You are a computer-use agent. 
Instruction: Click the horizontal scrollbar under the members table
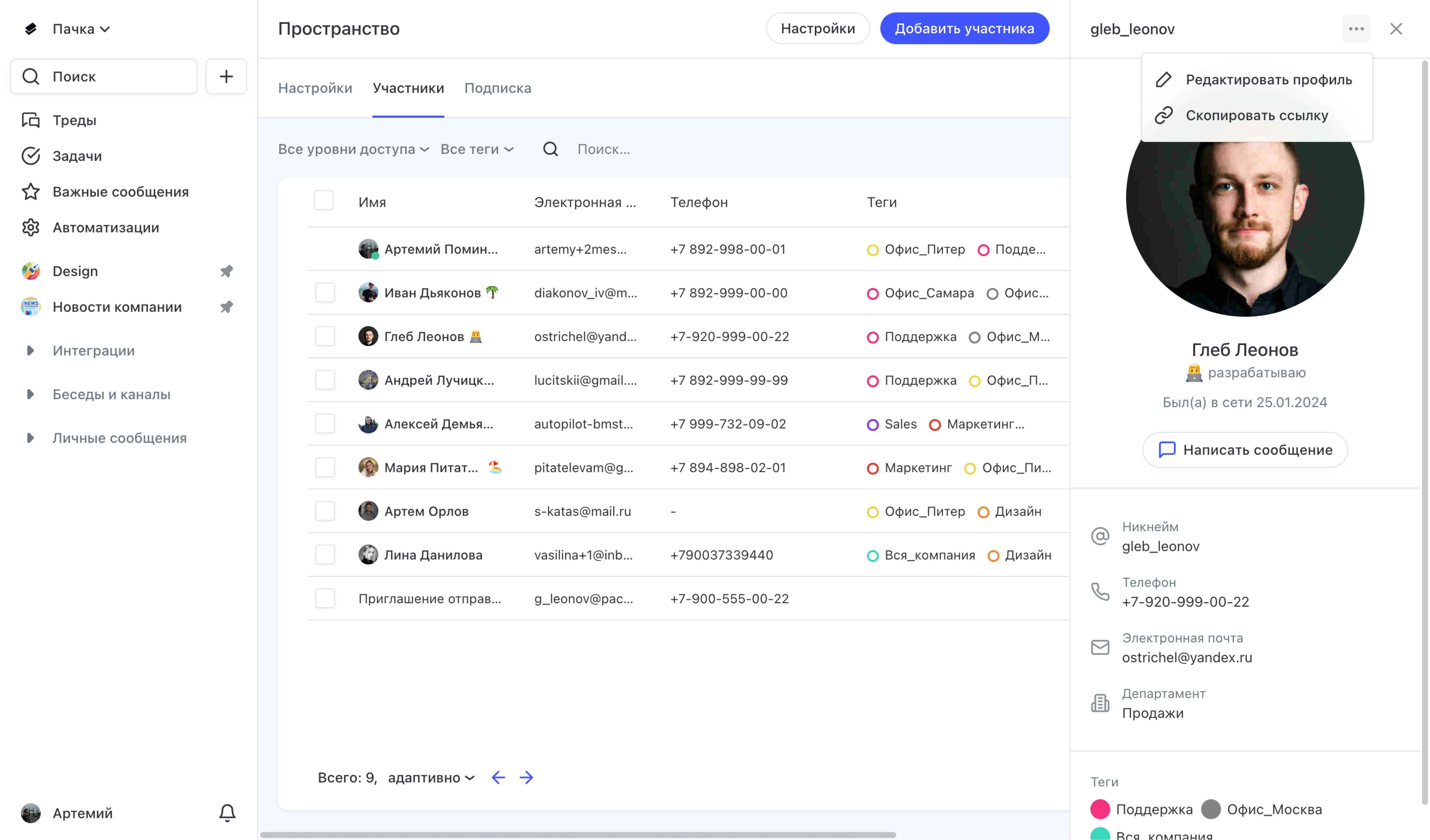point(578,835)
